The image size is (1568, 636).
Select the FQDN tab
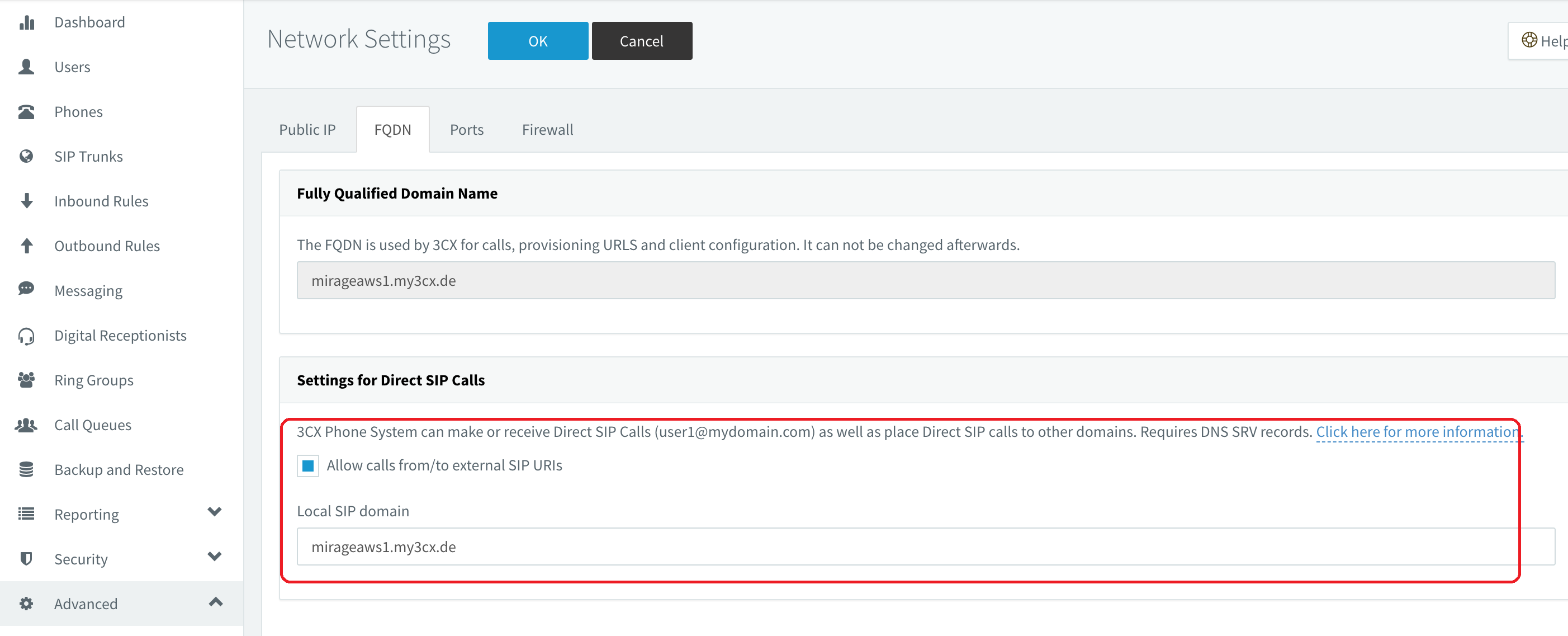pos(392,130)
